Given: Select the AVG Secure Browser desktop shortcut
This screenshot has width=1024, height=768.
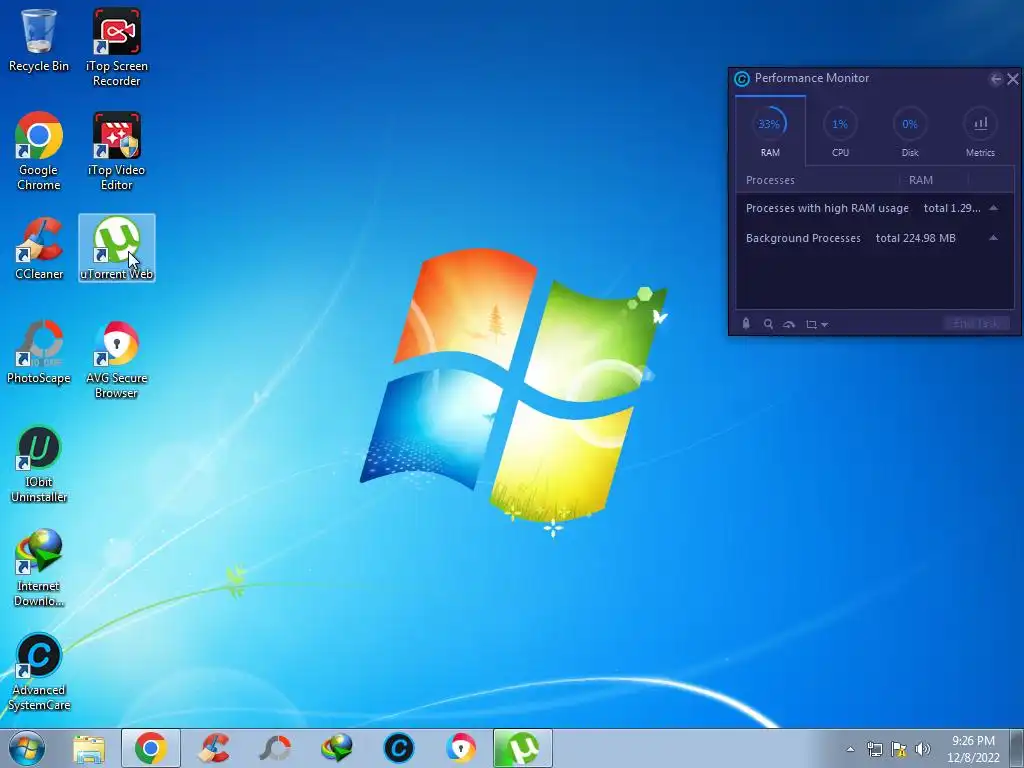Looking at the screenshot, I should (116, 359).
